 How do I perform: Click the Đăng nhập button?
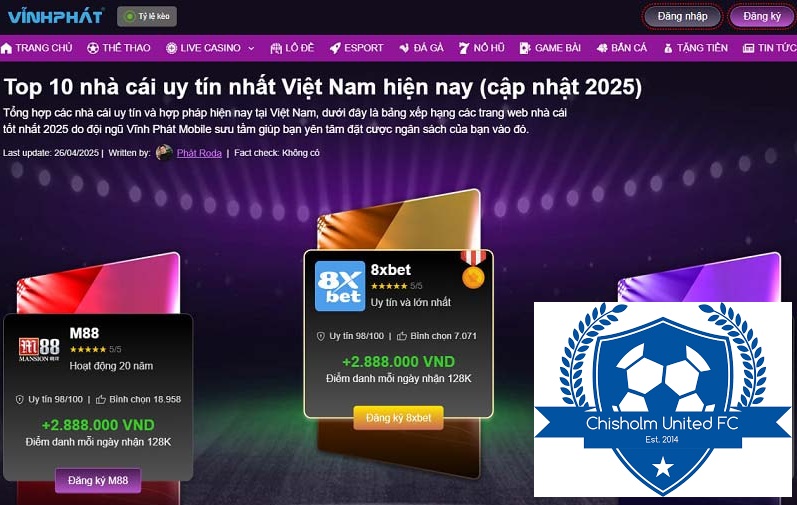tap(682, 16)
